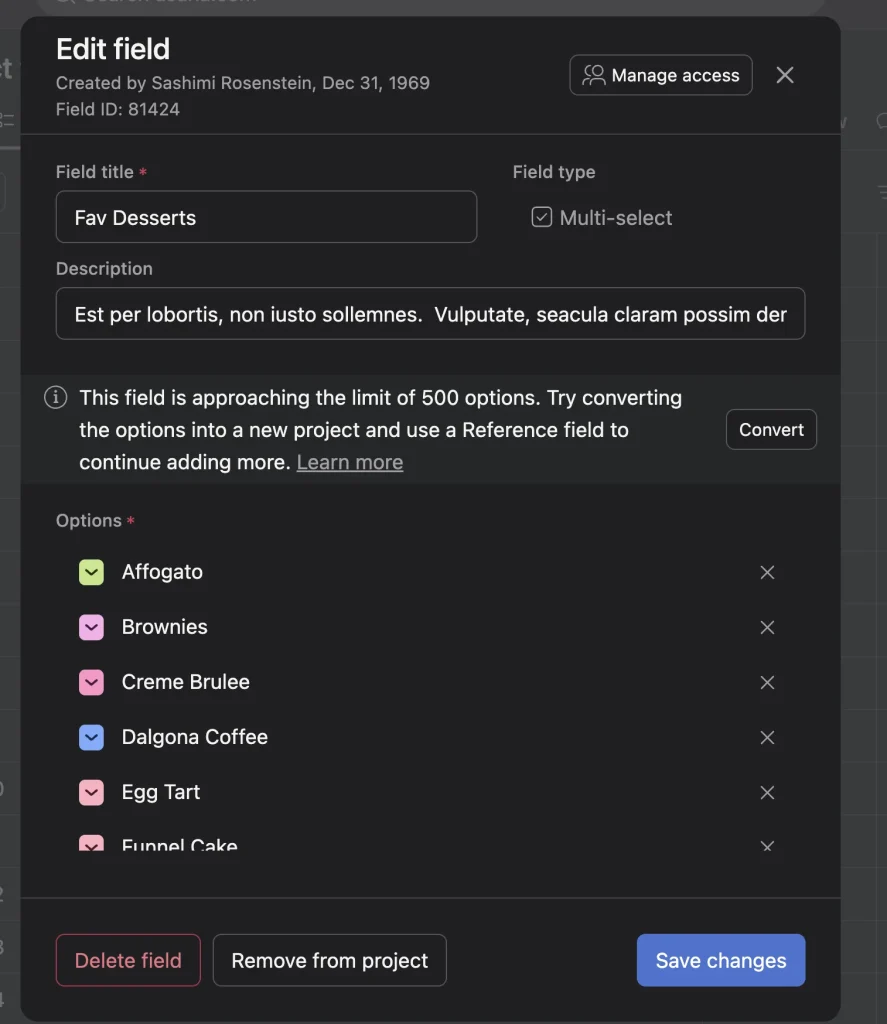Image resolution: width=887 pixels, height=1024 pixels.
Task: Open the color dropdown for Affogato
Action: [x=91, y=572]
